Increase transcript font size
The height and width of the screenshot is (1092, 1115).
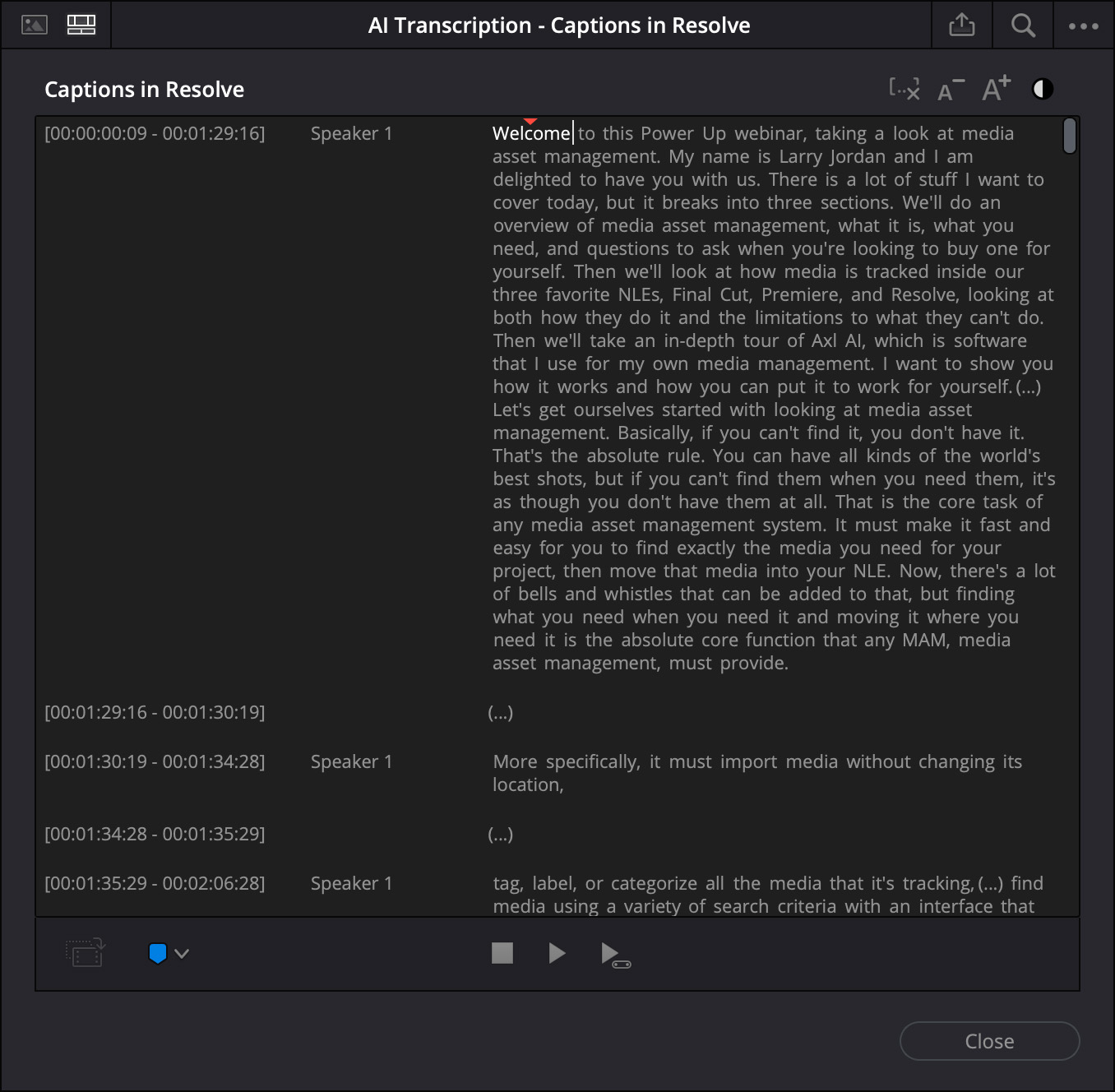(996, 89)
